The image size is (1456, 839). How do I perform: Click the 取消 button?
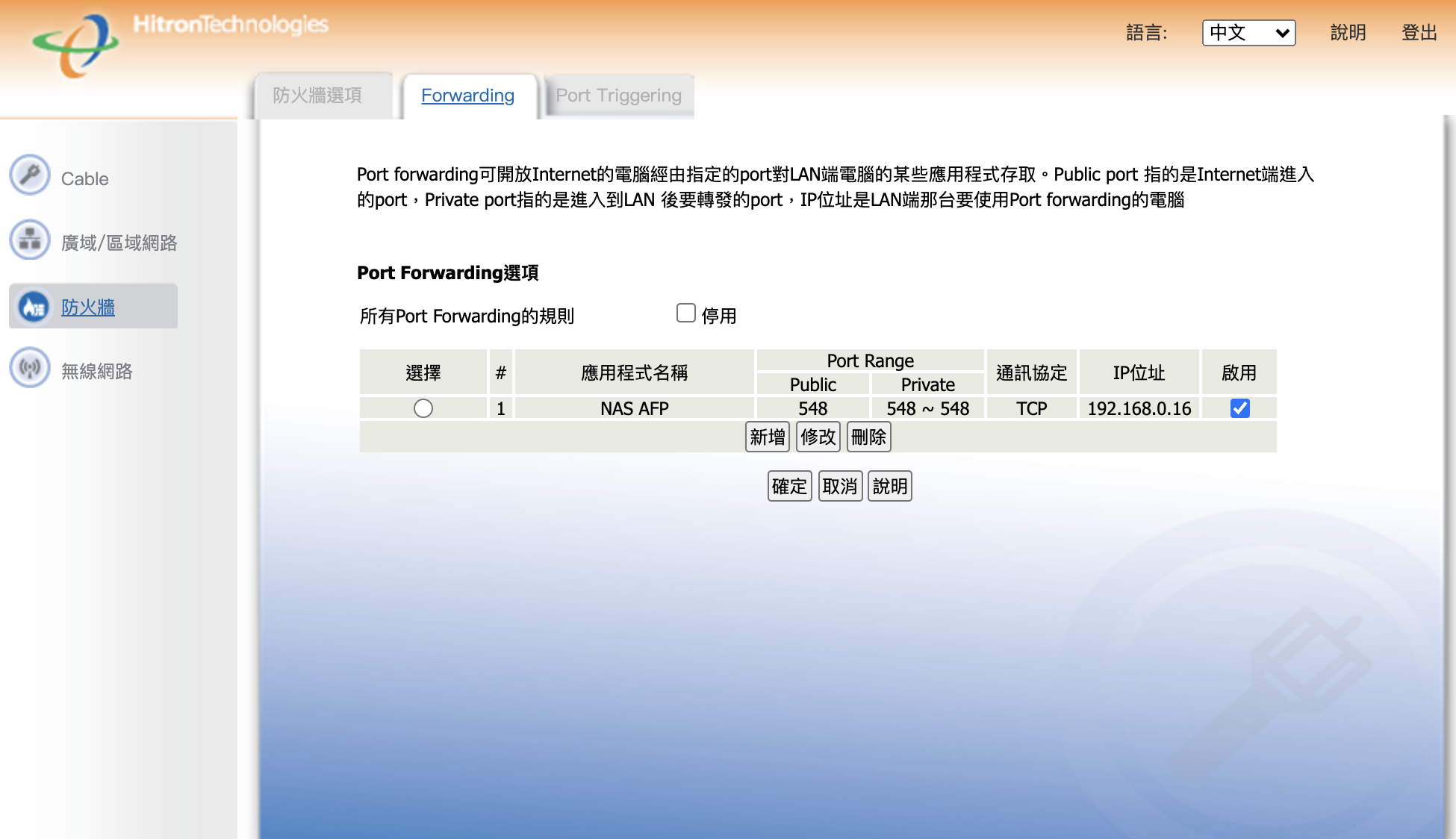841,486
